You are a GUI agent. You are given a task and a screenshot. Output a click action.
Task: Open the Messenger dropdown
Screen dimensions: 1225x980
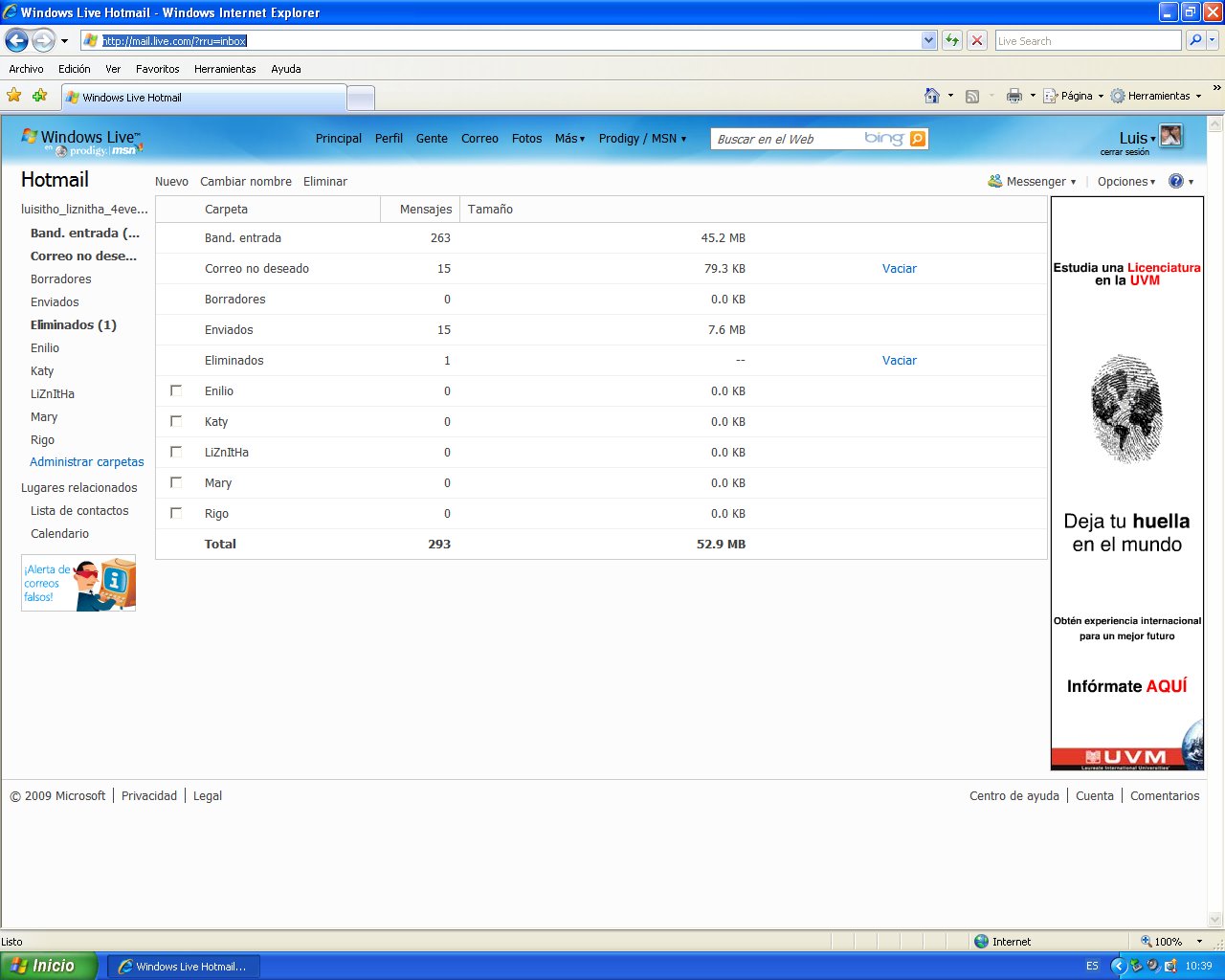point(1032,181)
